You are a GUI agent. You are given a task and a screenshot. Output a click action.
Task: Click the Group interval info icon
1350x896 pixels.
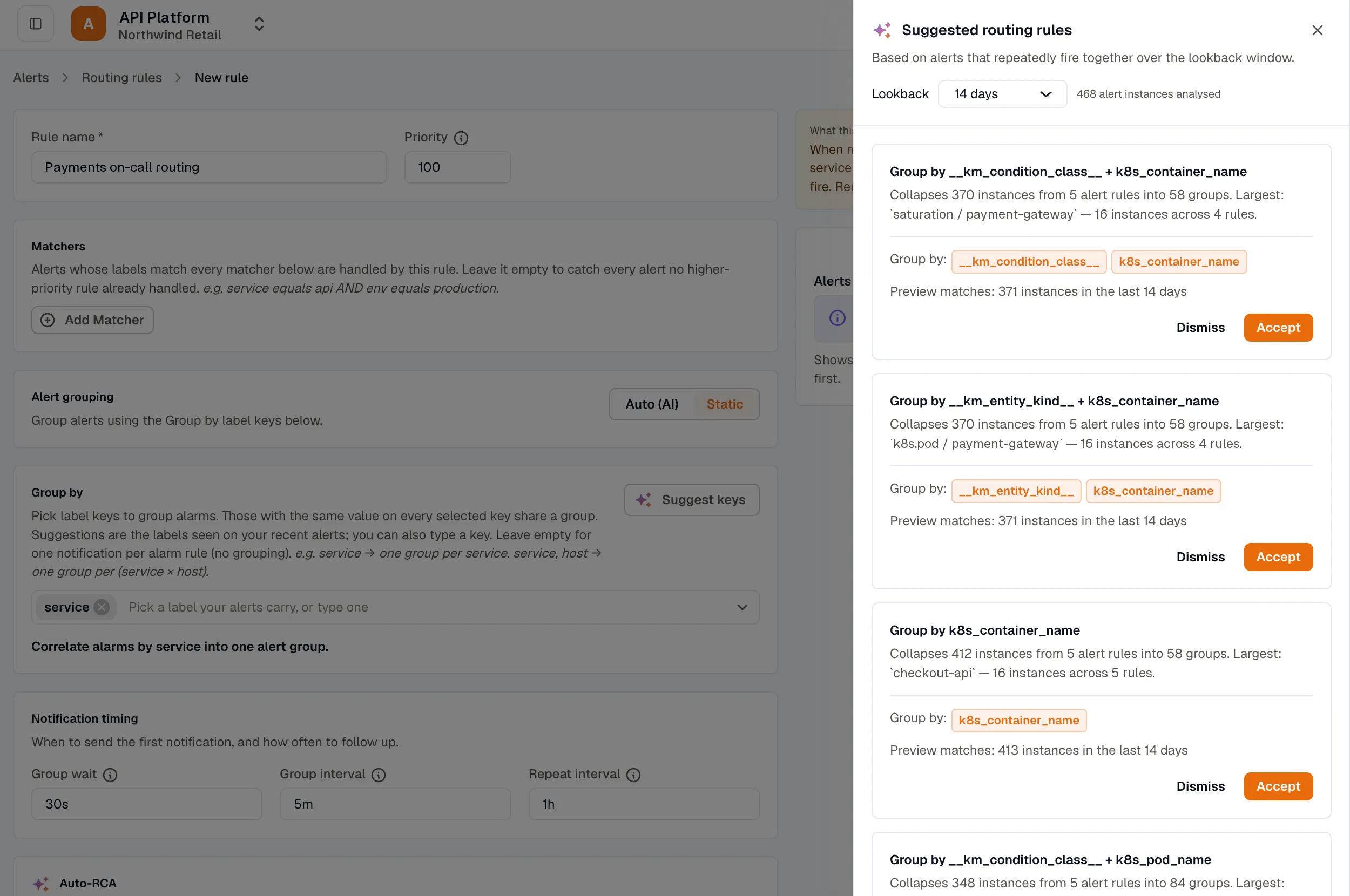[x=378, y=775]
